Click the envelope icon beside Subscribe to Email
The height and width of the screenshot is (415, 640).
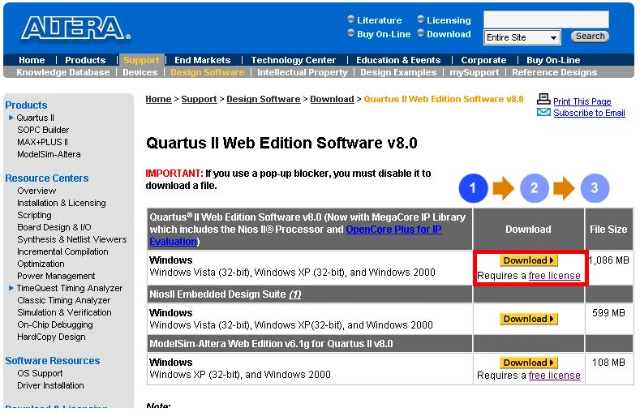coord(544,112)
